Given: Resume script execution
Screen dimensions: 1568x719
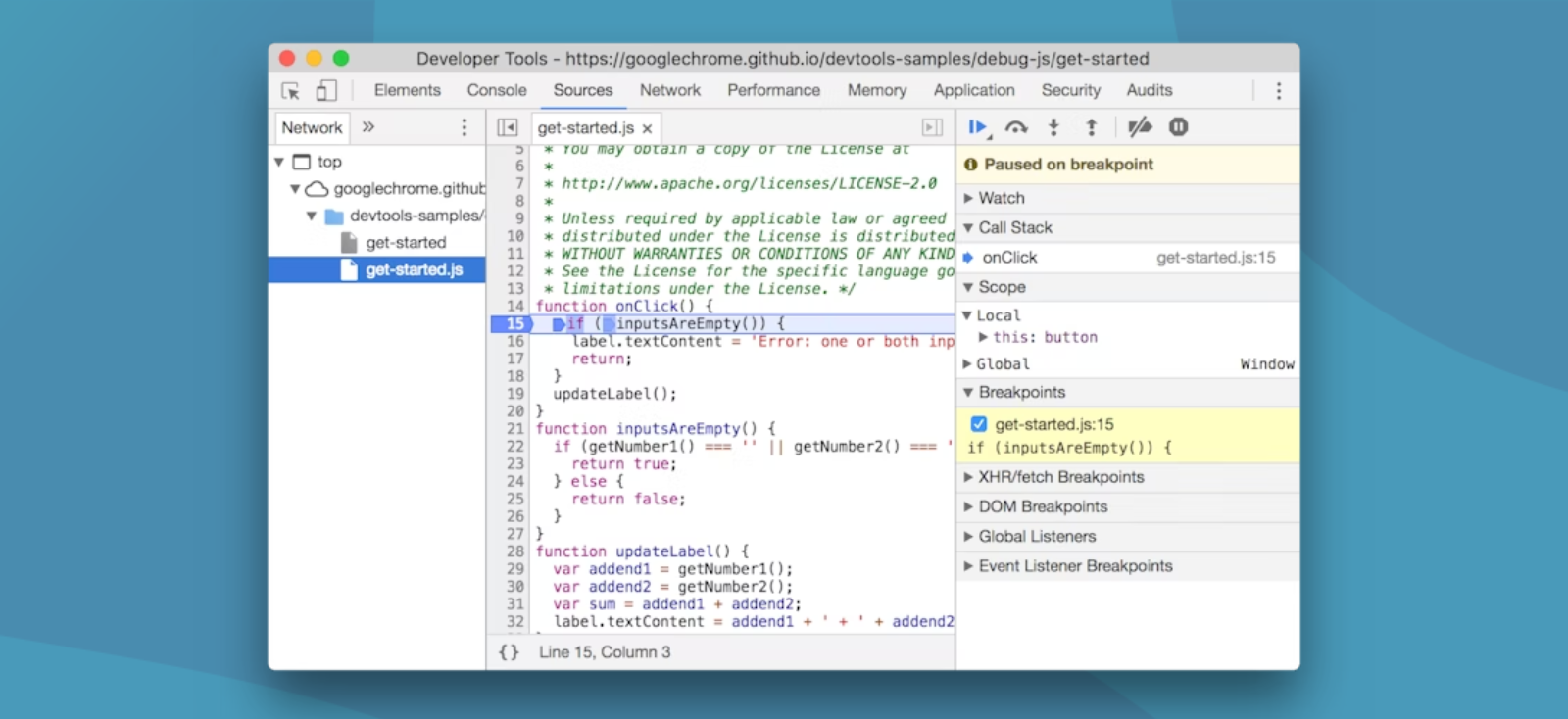Looking at the screenshot, I should (x=978, y=127).
